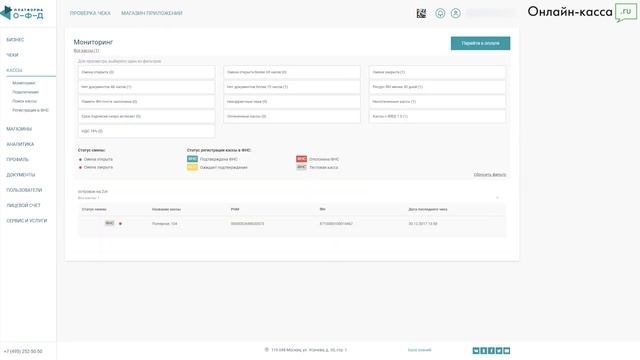Select КАССЫ sidebar section

(x=14, y=70)
